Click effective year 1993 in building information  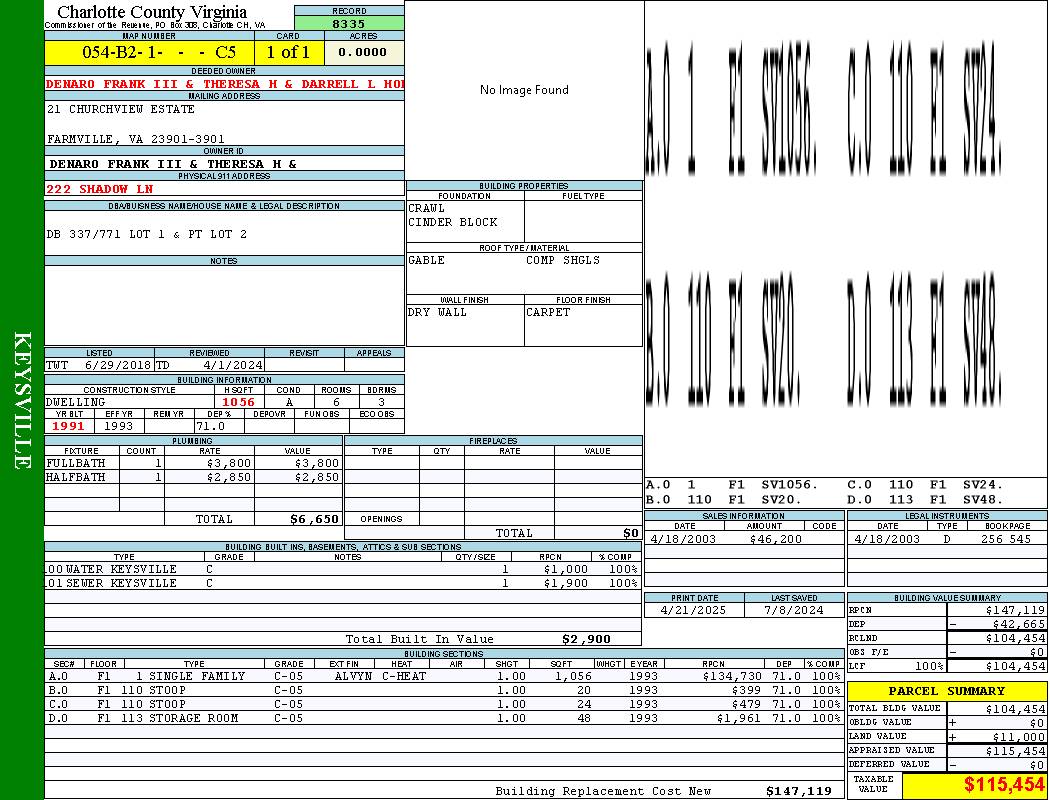click(119, 426)
